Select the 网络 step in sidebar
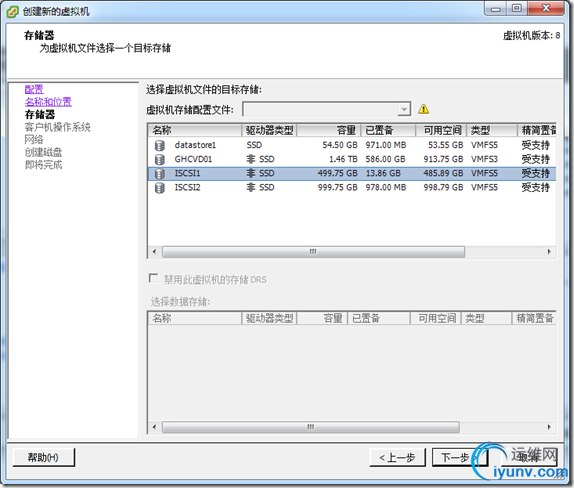The height and width of the screenshot is (488, 574). (34, 139)
